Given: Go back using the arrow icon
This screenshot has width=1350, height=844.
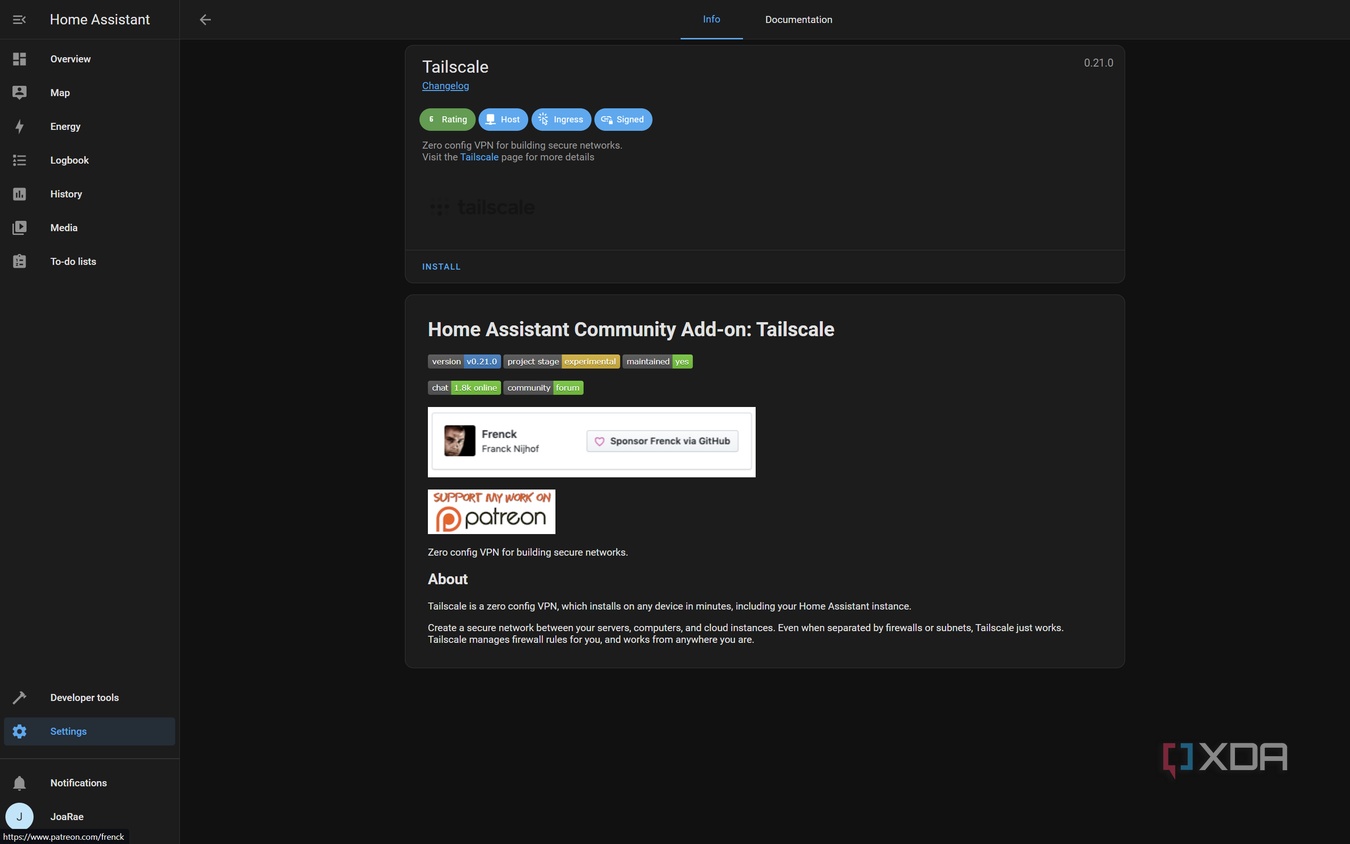Looking at the screenshot, I should (x=205, y=20).
